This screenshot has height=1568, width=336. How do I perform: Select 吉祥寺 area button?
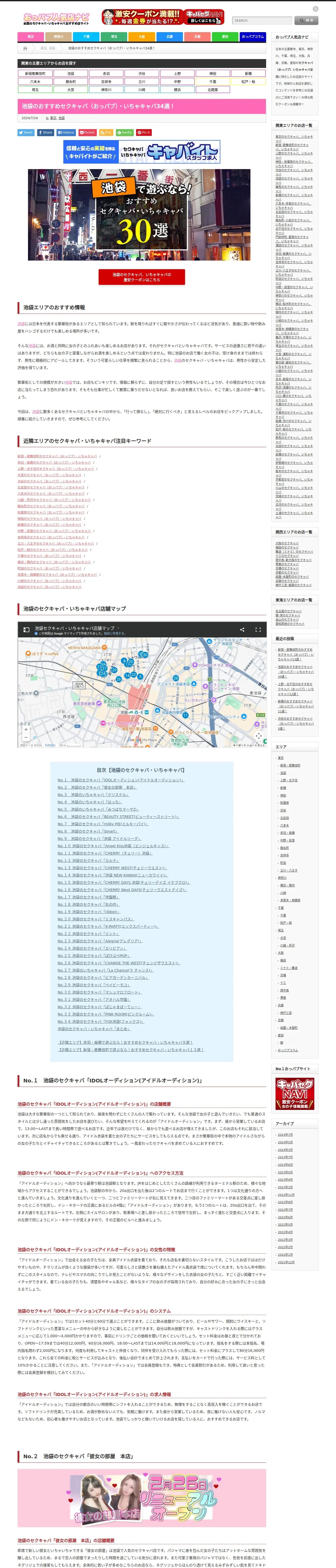(x=106, y=82)
